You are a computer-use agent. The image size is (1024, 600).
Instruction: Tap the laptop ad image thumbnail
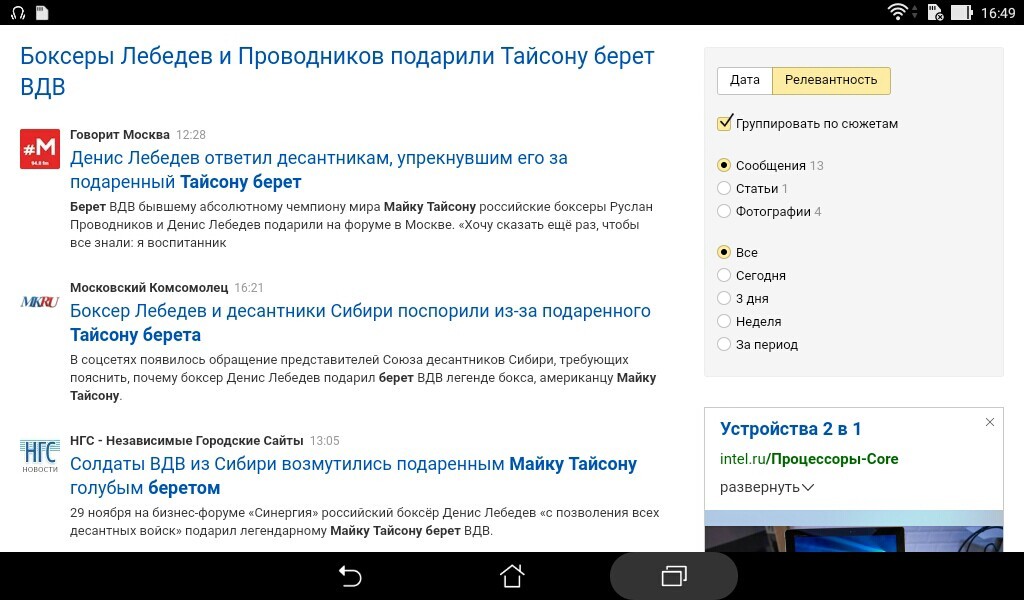pos(854,531)
